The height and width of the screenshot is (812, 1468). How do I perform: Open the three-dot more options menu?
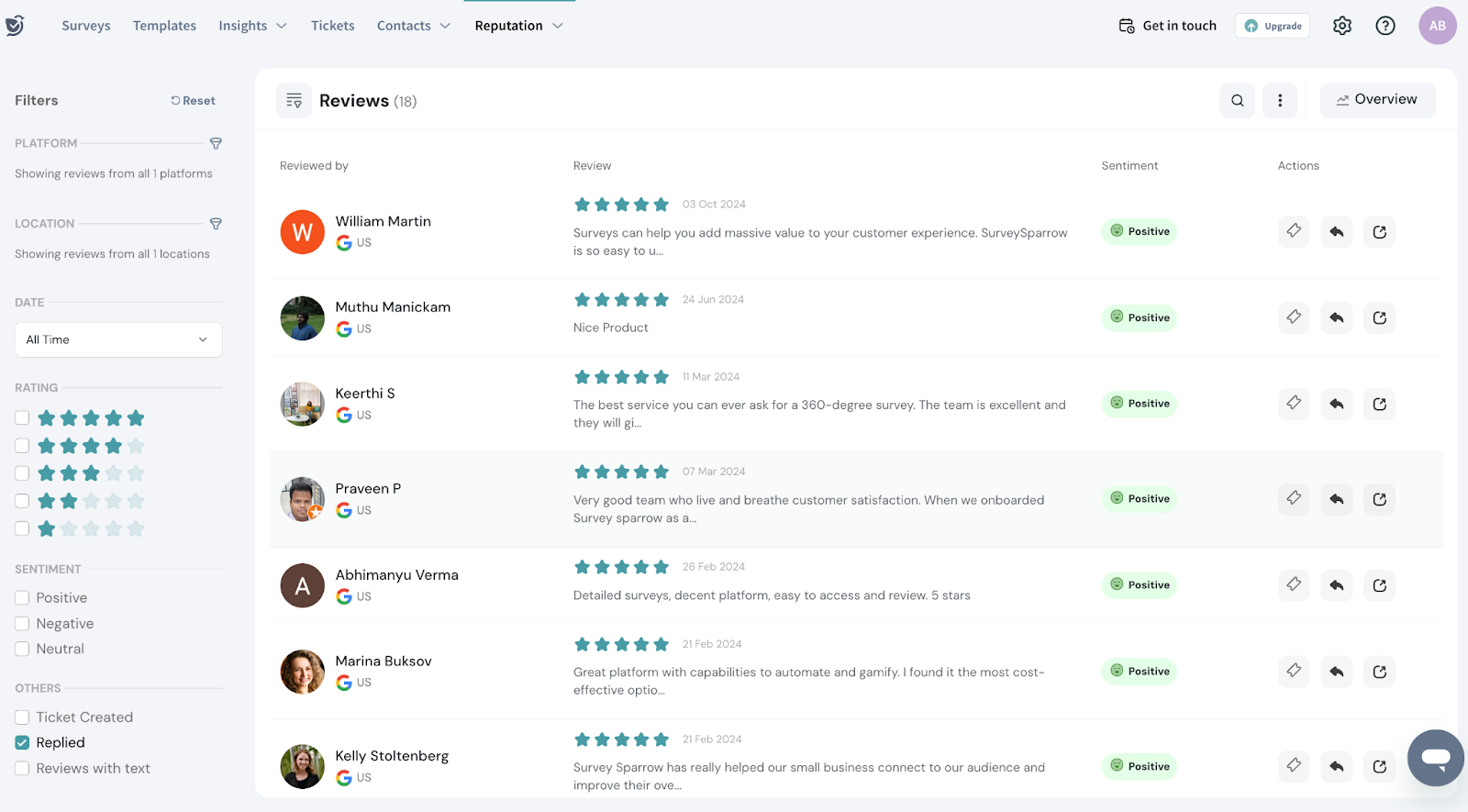(1280, 101)
